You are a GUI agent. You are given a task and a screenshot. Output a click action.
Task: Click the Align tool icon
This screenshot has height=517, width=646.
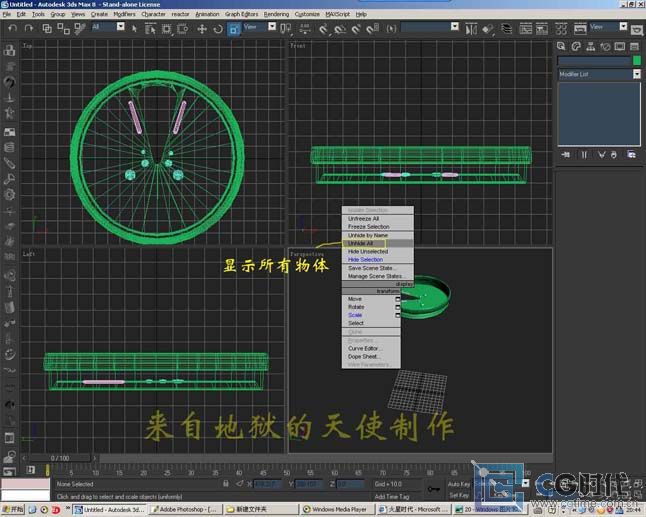488,29
